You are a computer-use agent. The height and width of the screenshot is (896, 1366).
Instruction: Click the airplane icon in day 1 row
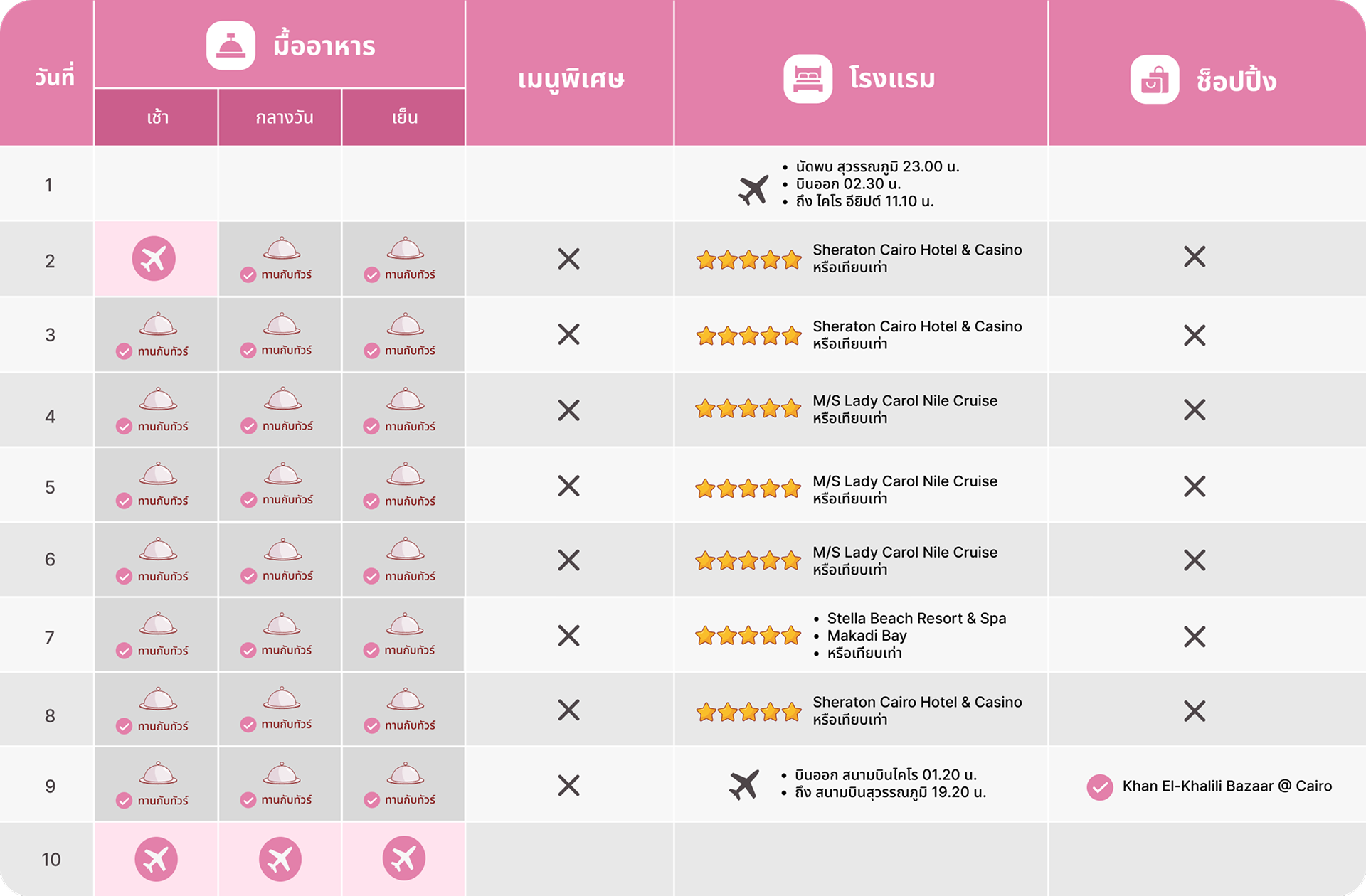tap(753, 189)
